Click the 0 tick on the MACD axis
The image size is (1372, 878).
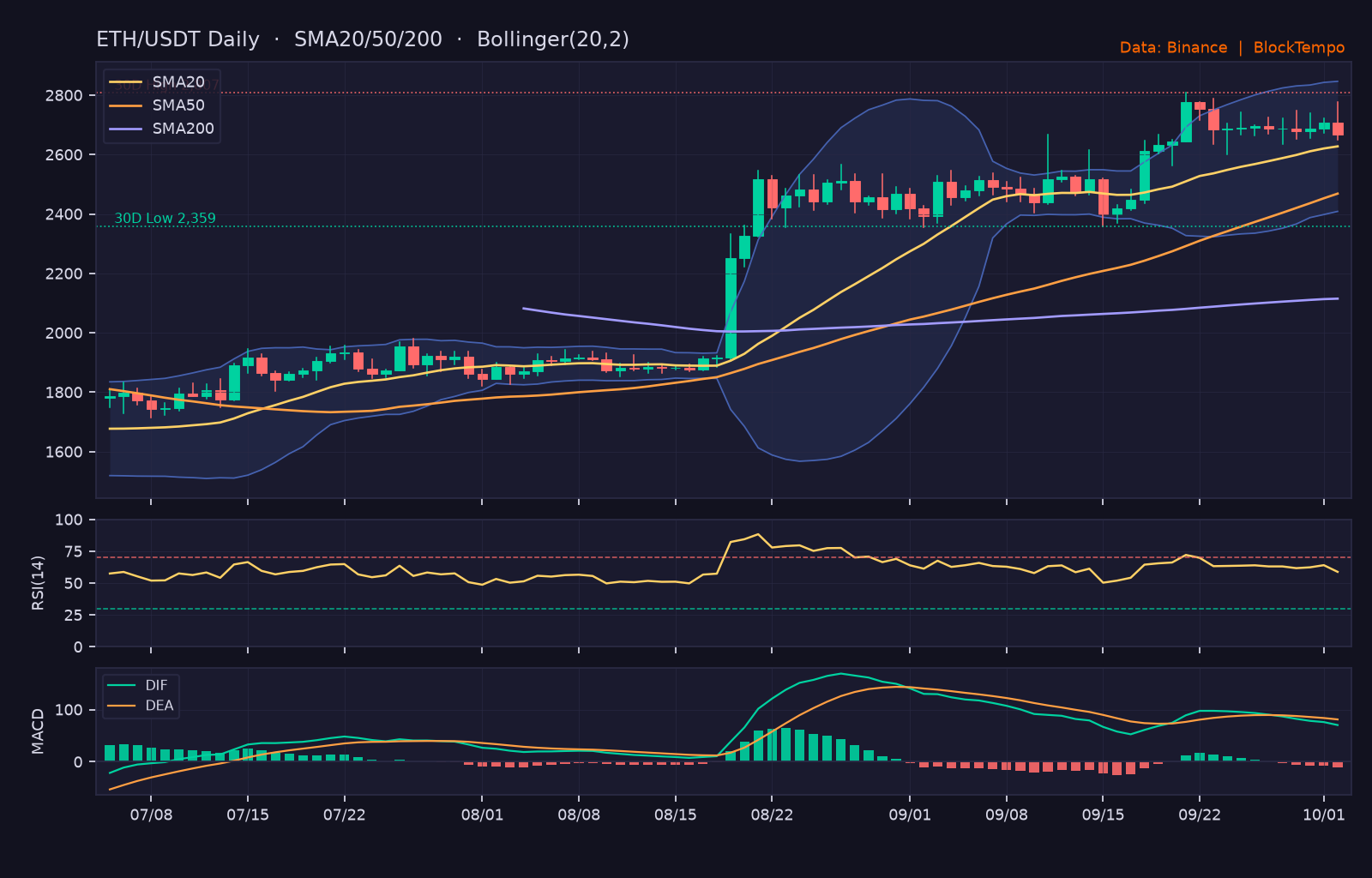pos(79,762)
